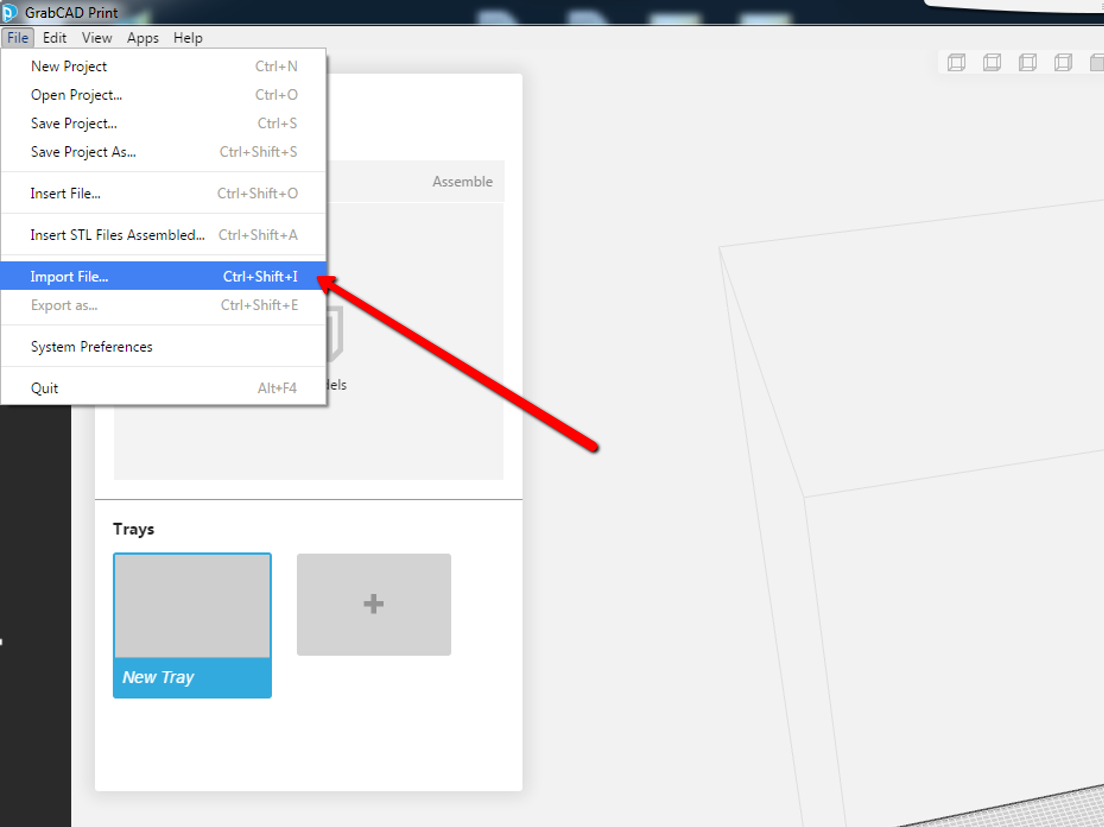Open the Apps menu

click(143, 38)
